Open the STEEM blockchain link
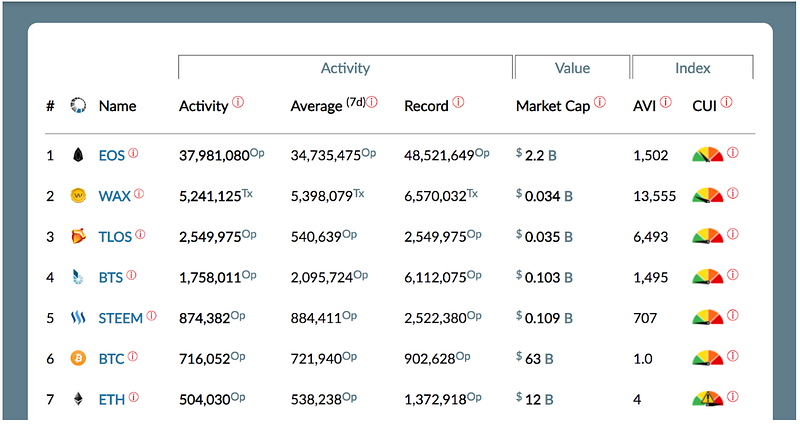 pos(120,319)
